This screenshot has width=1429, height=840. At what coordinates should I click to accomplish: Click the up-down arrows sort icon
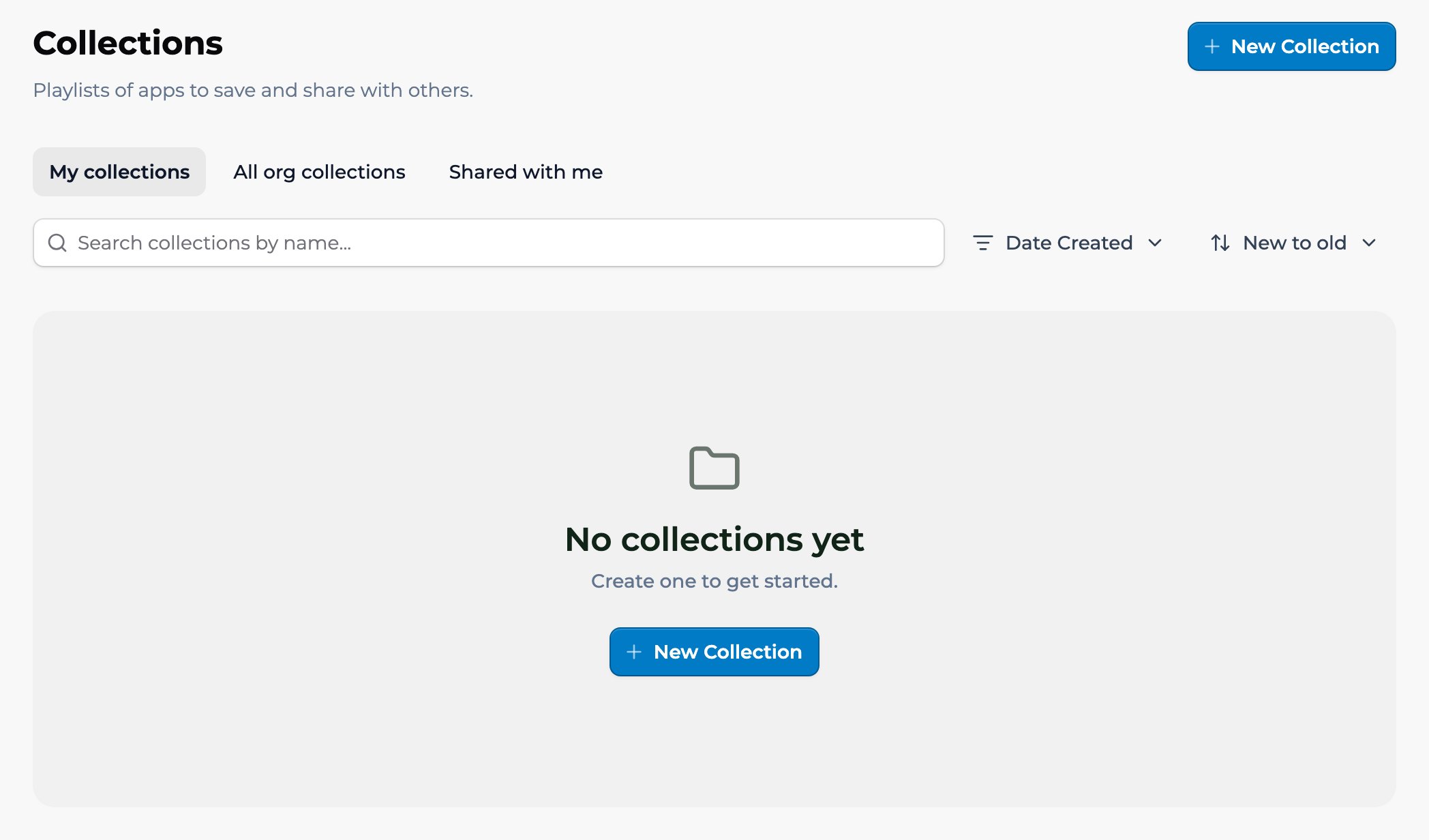pos(1220,243)
